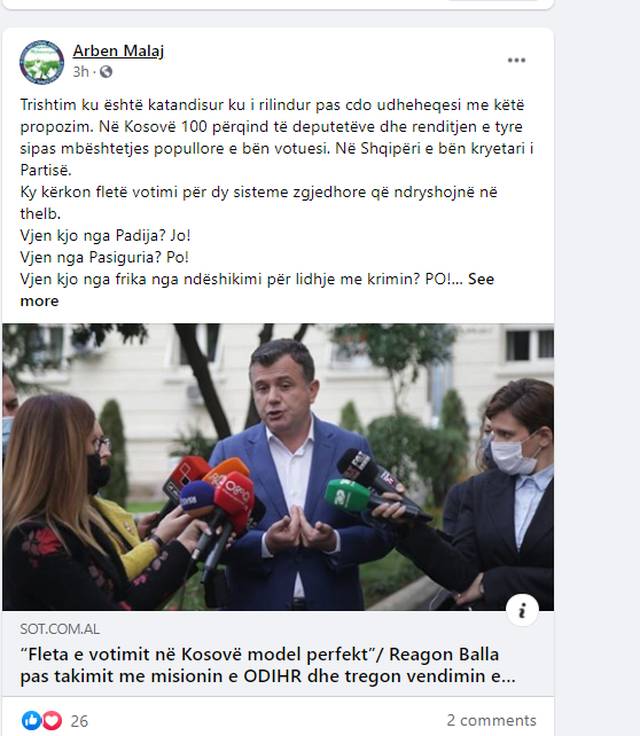The width and height of the screenshot is (640, 736).
Task: Open the article preview photo
Action: [x=278, y=467]
